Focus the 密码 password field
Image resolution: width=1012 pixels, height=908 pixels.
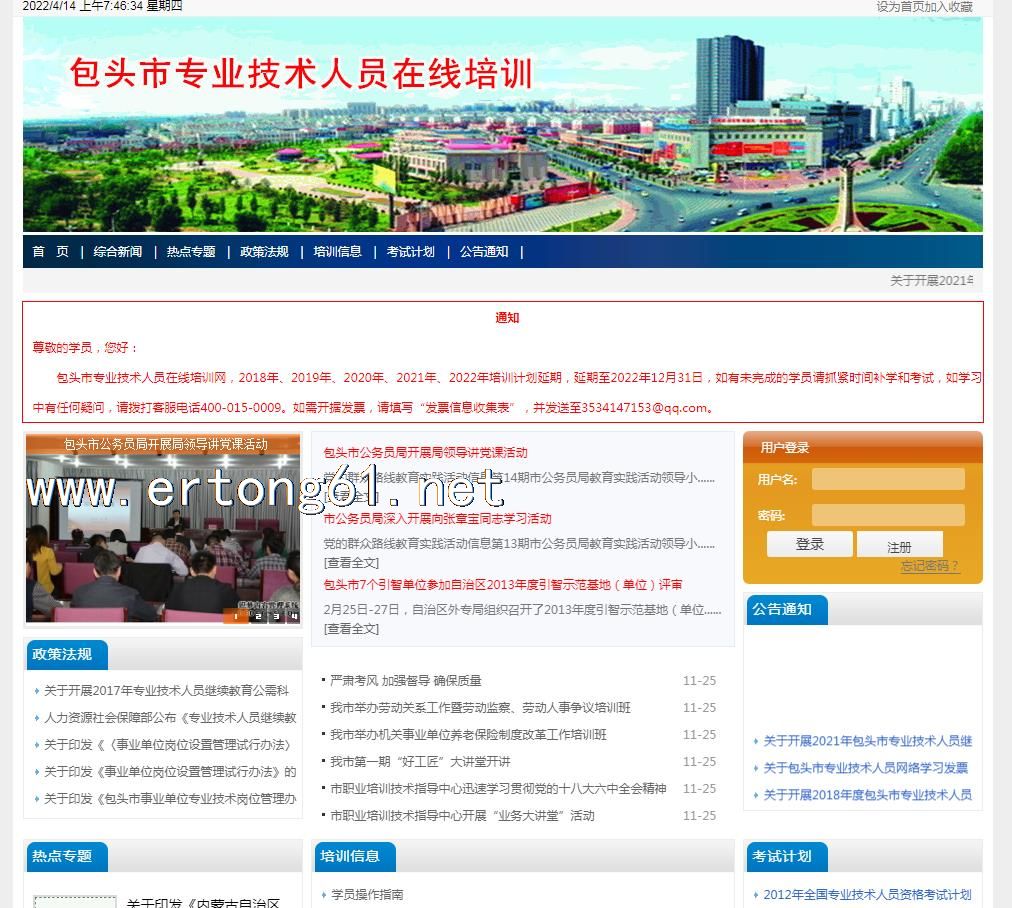coord(888,515)
